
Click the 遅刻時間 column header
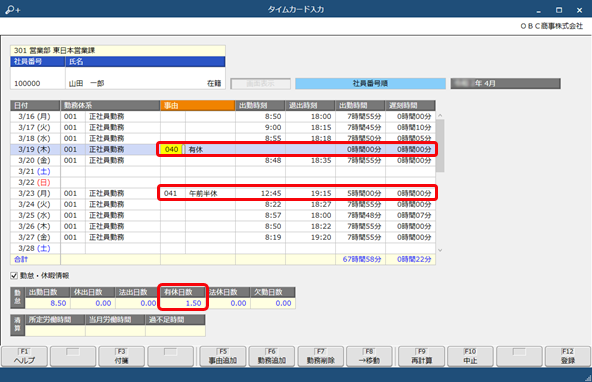pos(410,106)
